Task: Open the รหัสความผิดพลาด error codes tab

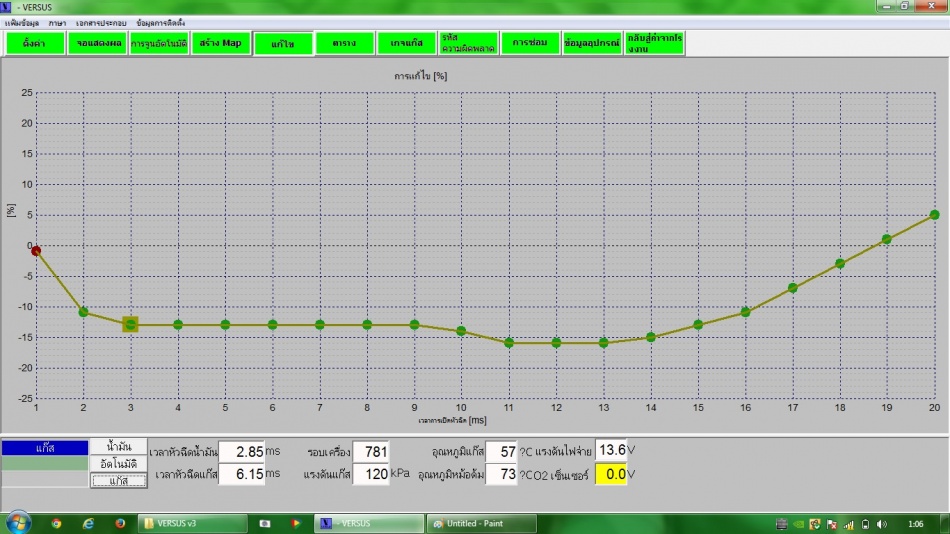Action: pos(468,44)
